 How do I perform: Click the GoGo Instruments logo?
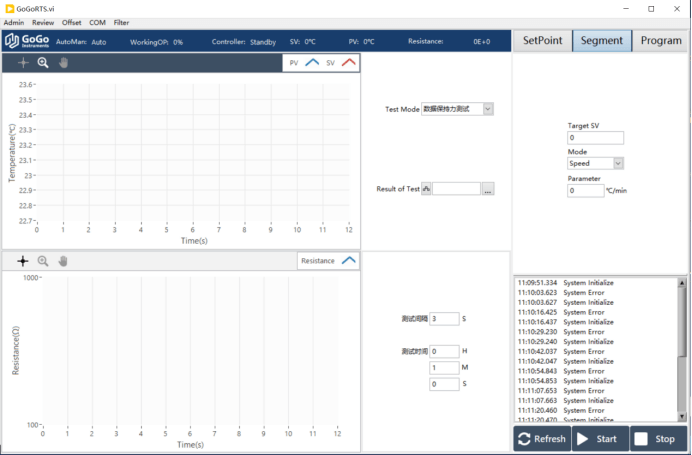pyautogui.click(x=27, y=42)
